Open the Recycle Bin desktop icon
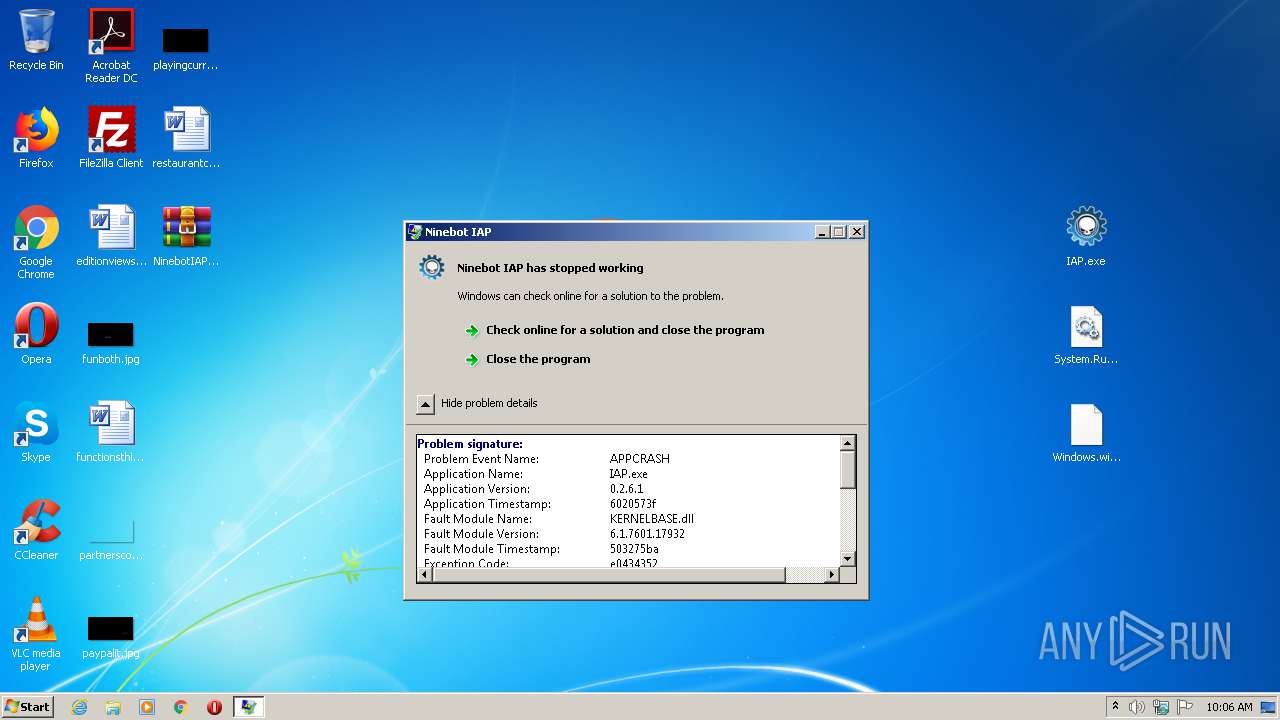 pos(36,40)
